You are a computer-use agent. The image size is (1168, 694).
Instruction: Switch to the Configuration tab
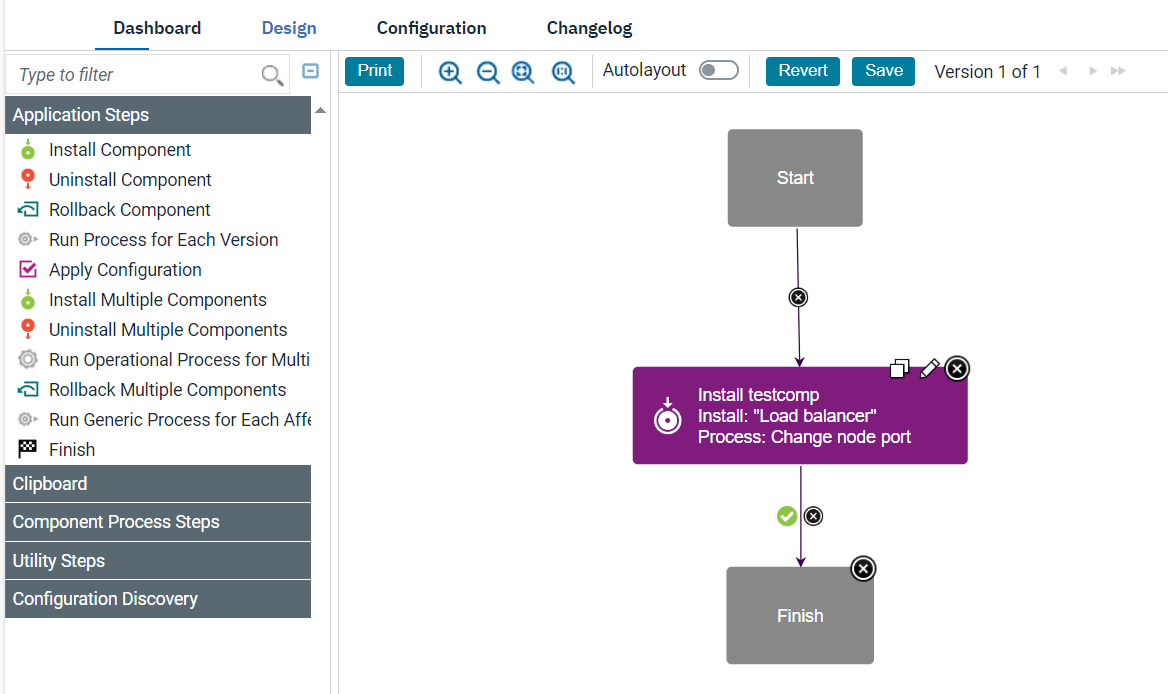431,27
